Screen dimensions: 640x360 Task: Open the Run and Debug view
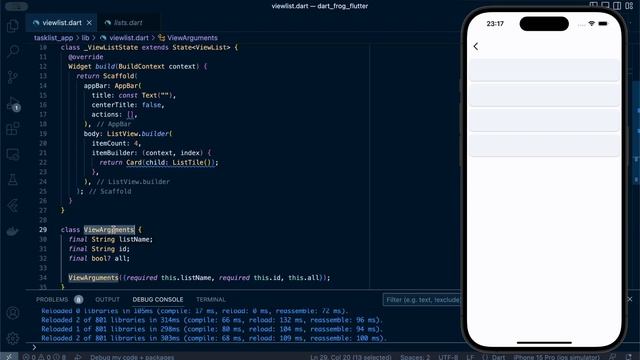pos(13,104)
